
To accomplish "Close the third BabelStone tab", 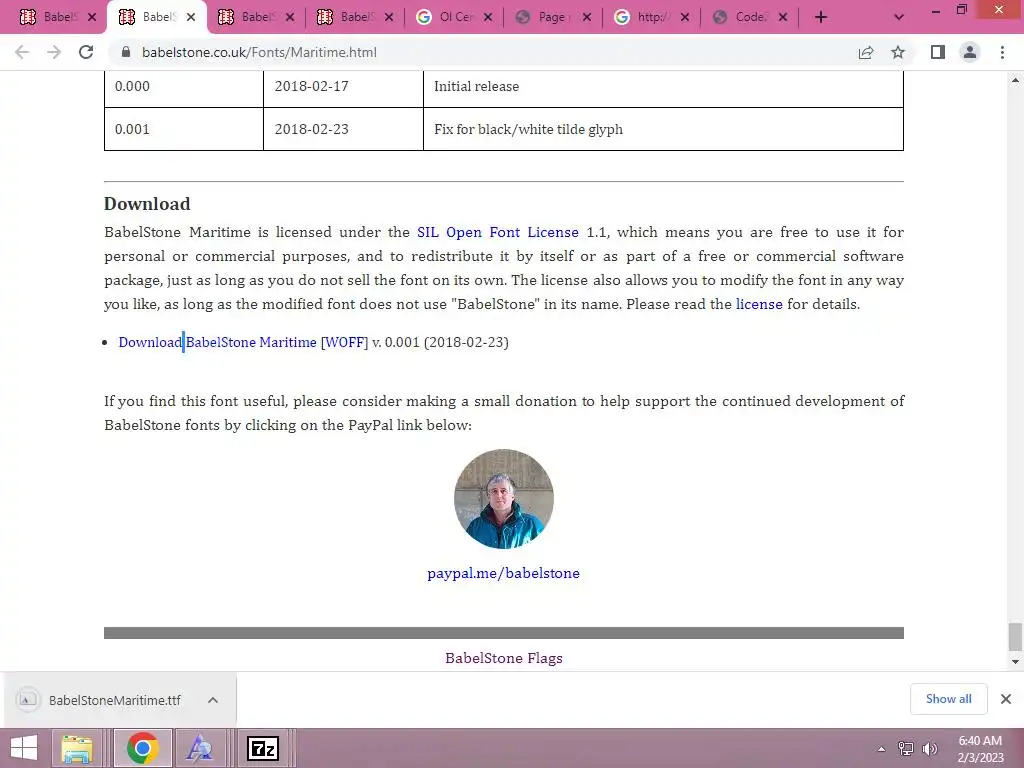I will pyautogui.click(x=290, y=18).
